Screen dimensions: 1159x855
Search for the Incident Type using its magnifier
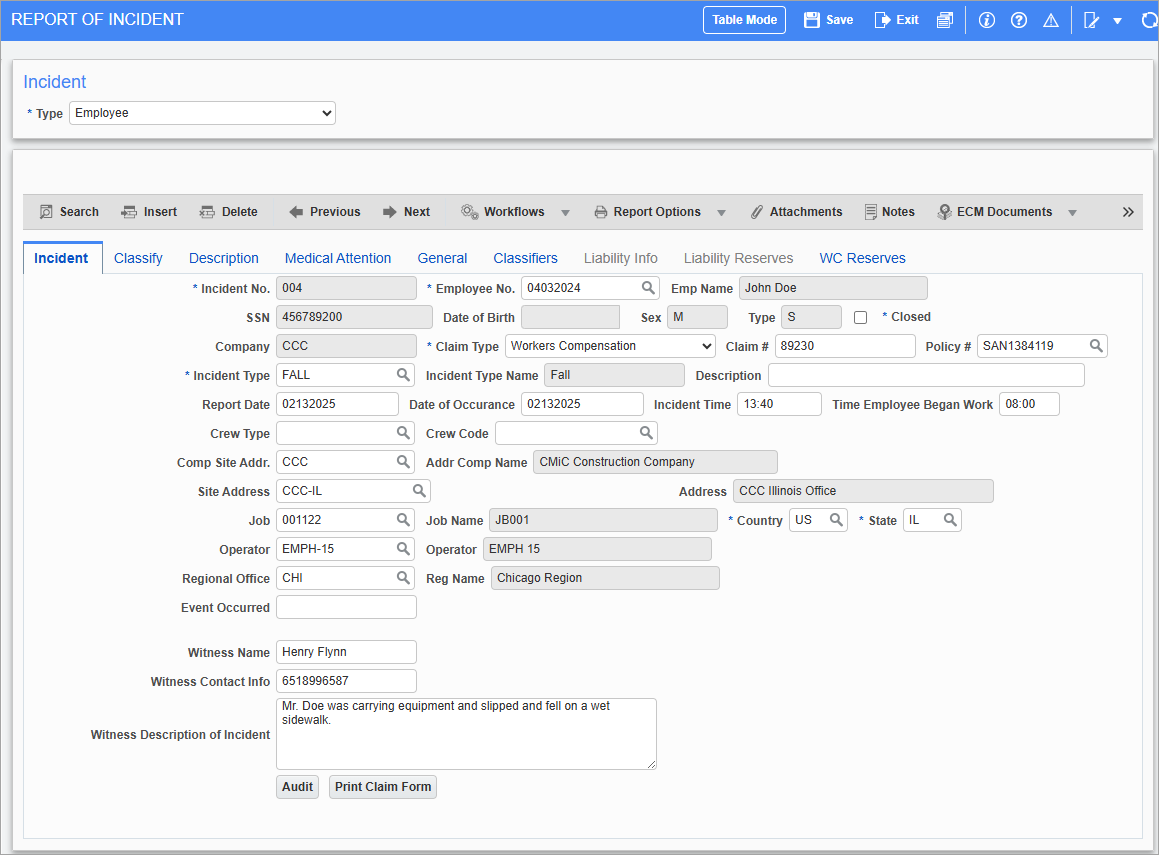[x=402, y=374]
